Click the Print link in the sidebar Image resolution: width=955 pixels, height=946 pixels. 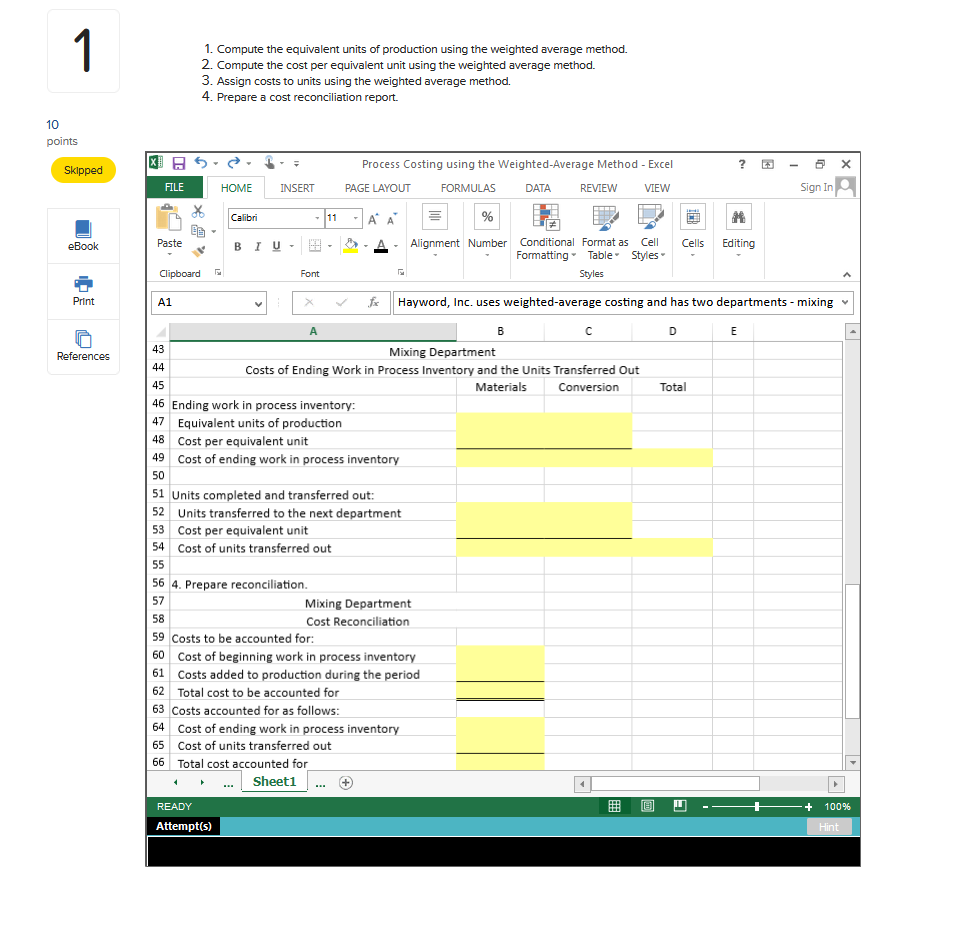click(83, 291)
